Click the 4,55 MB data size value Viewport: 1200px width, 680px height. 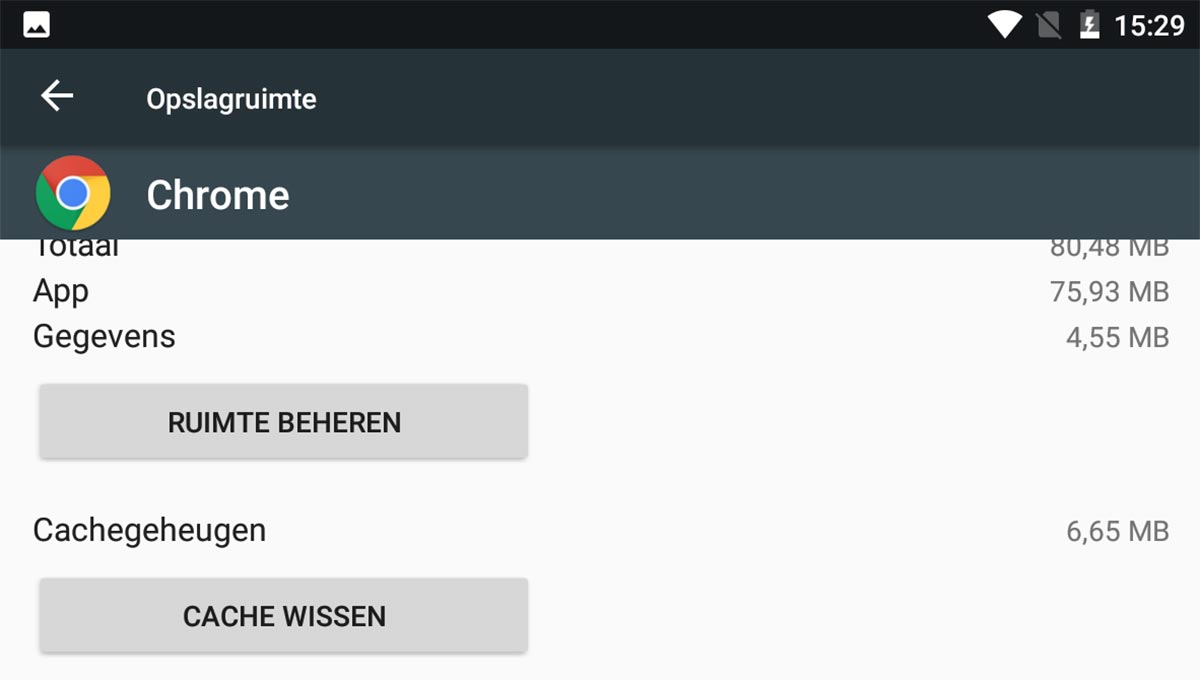point(1117,337)
